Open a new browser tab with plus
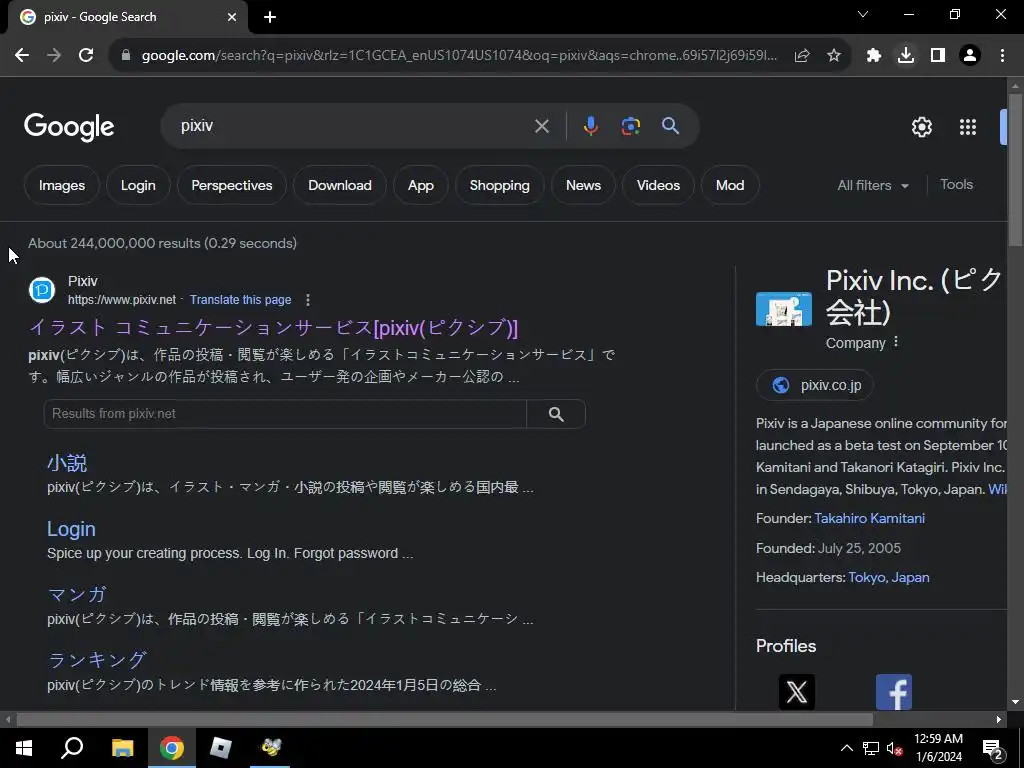Image resolution: width=1024 pixels, height=768 pixels. (270, 17)
